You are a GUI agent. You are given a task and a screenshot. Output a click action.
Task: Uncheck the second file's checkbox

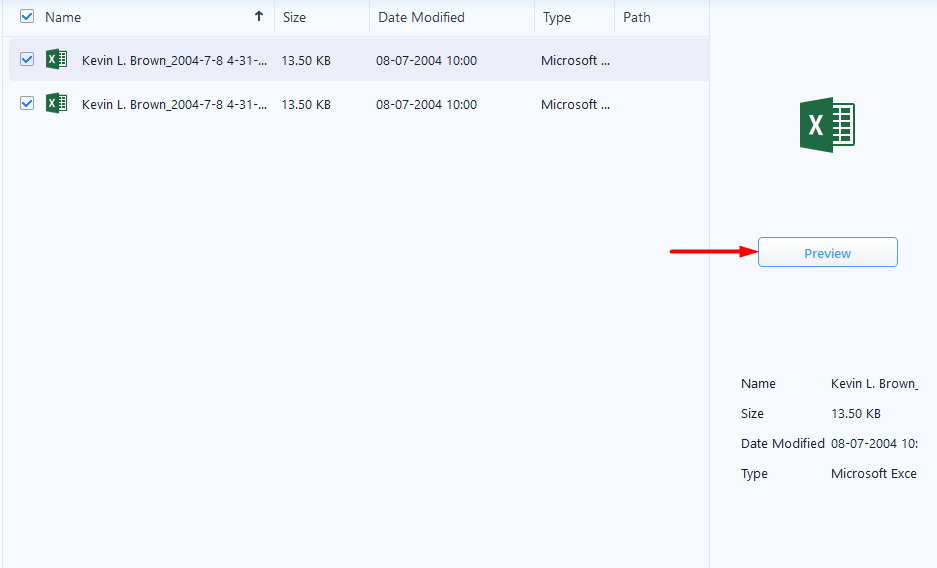coord(27,104)
